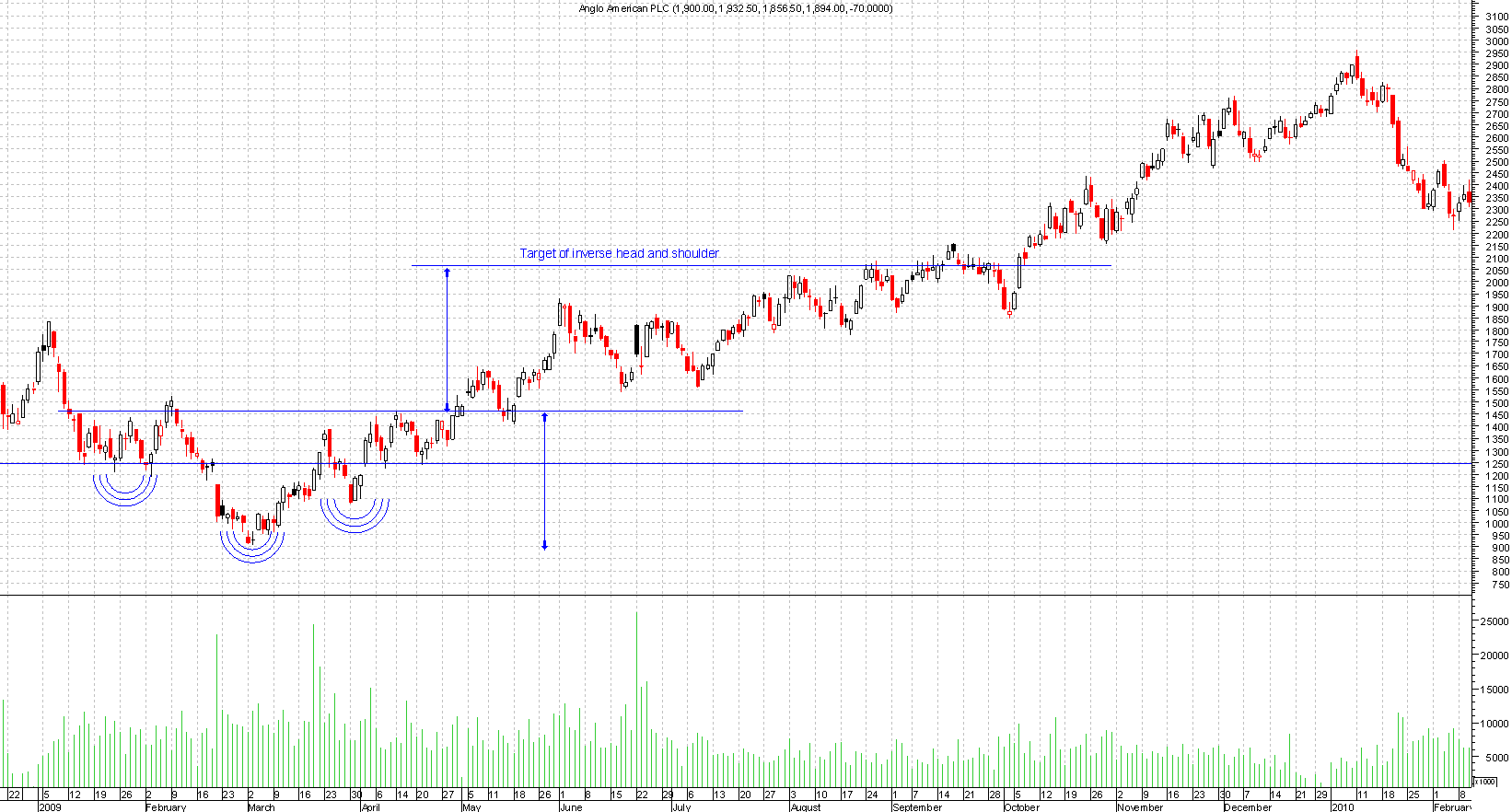Screen dimensions: 1512x812
Task: Select the Anglo American PLC chart title
Action: pos(735,8)
